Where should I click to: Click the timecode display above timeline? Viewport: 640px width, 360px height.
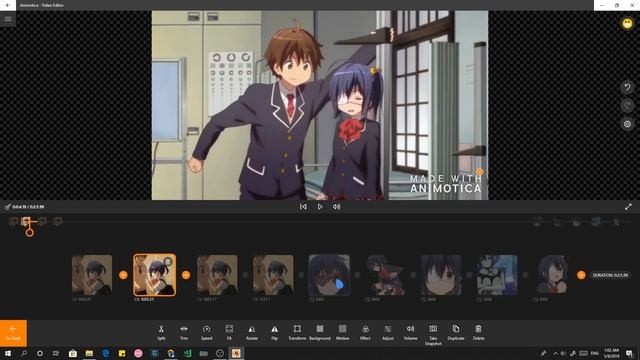pos(28,207)
